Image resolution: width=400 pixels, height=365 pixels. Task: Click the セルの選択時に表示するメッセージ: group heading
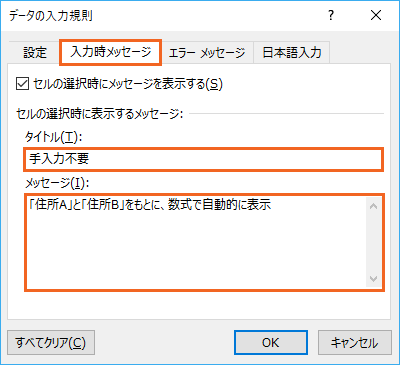pyautogui.click(x=99, y=114)
